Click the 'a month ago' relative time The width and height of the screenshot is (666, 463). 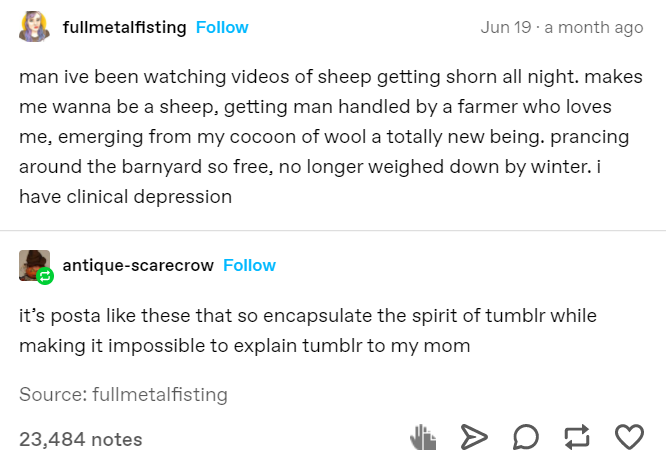(x=592, y=27)
